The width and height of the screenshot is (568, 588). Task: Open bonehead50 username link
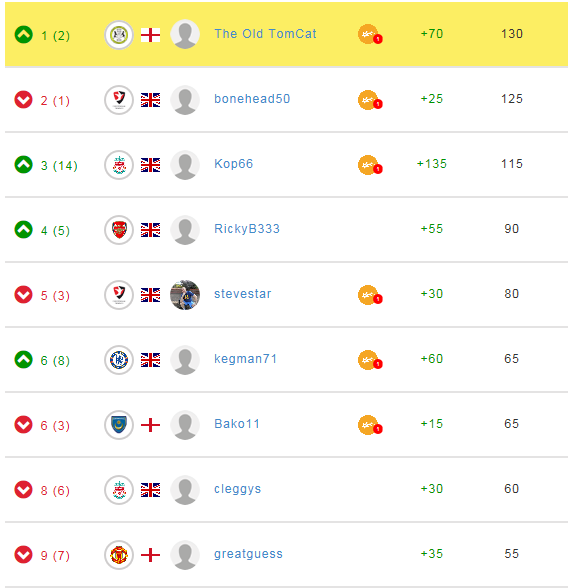pos(252,99)
